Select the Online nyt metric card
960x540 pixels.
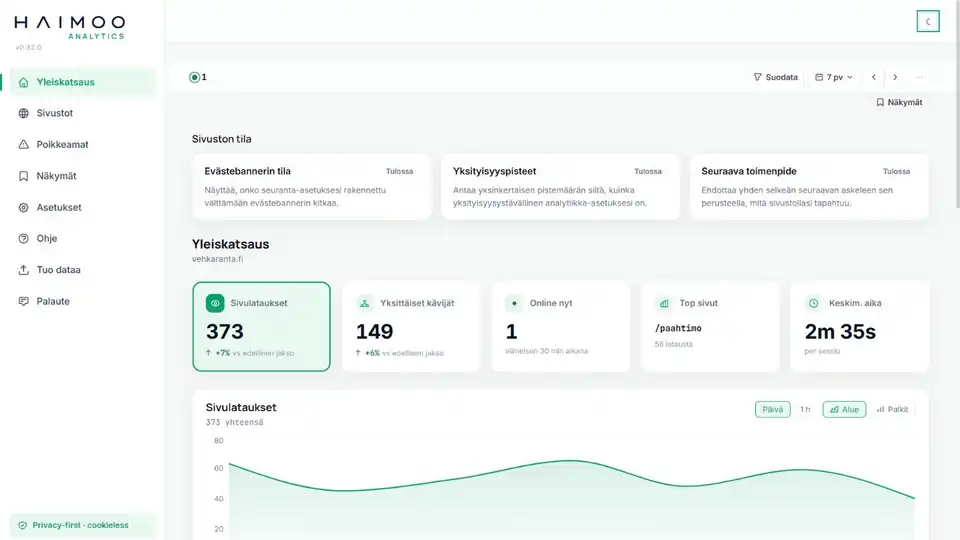pyautogui.click(x=561, y=326)
